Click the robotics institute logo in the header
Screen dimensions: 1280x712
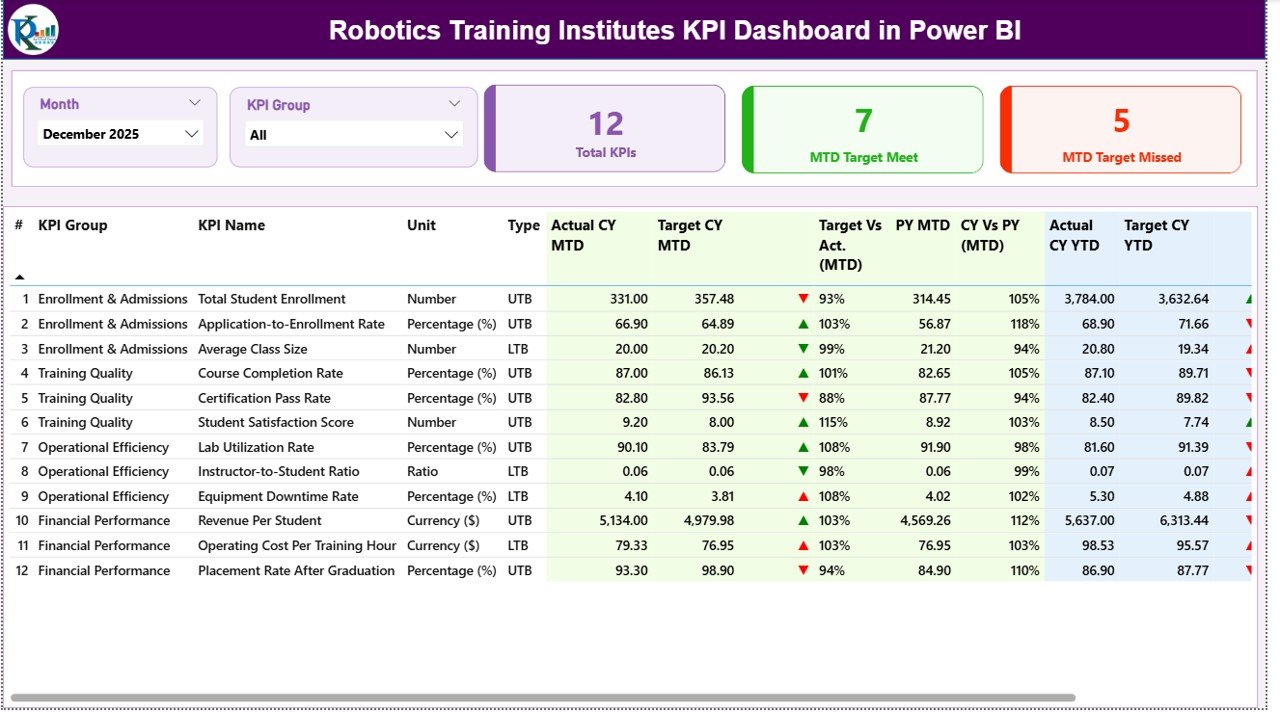click(32, 30)
